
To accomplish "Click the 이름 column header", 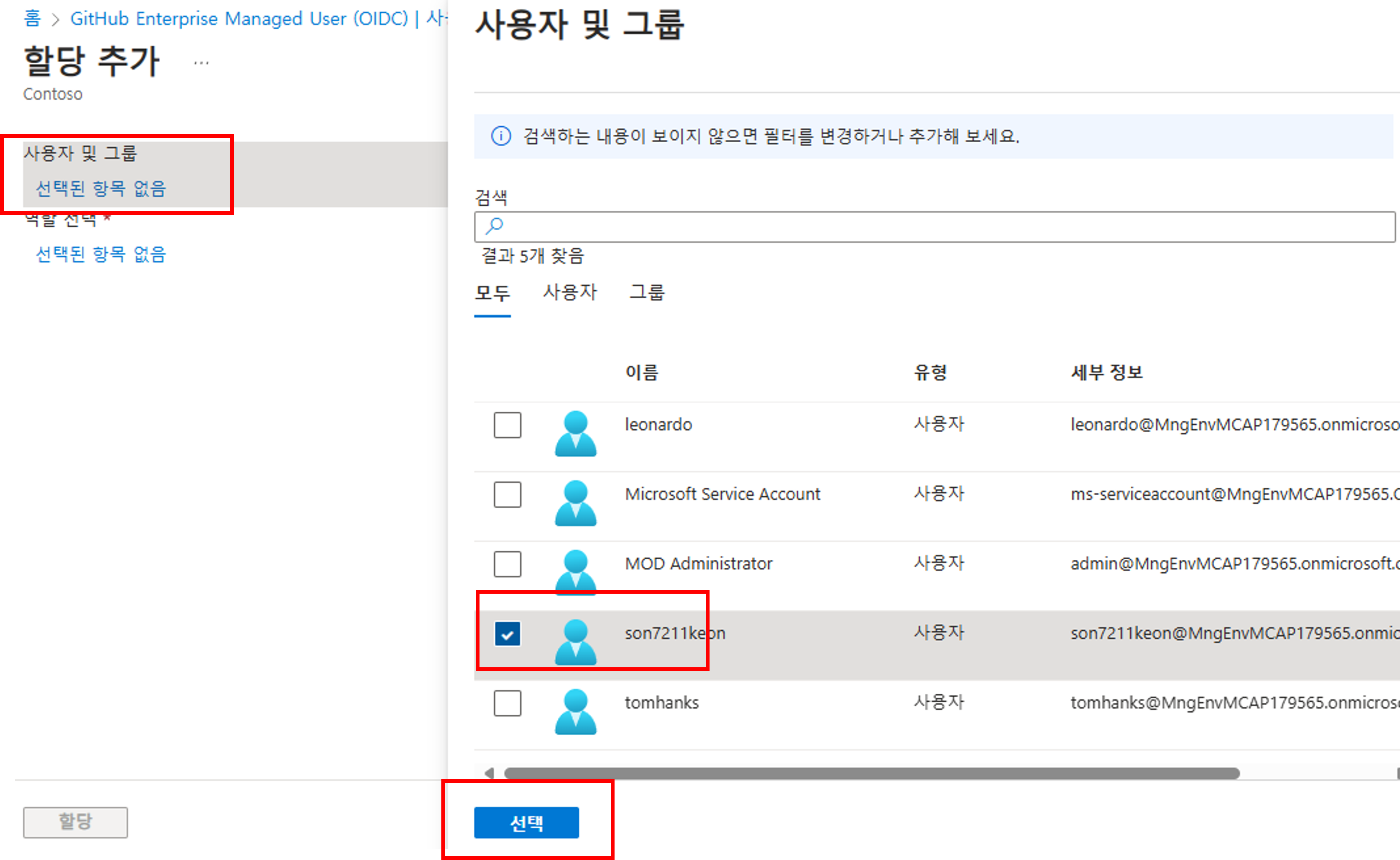I will [642, 372].
